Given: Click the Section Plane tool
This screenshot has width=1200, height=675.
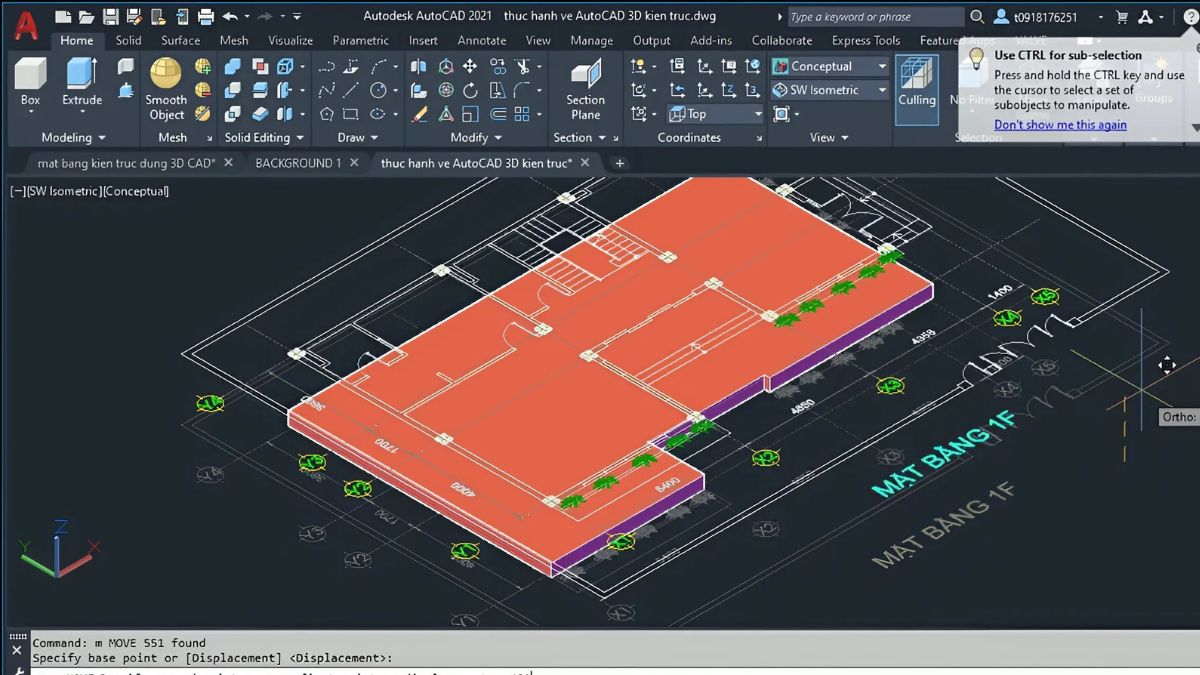Looking at the screenshot, I should coord(585,88).
